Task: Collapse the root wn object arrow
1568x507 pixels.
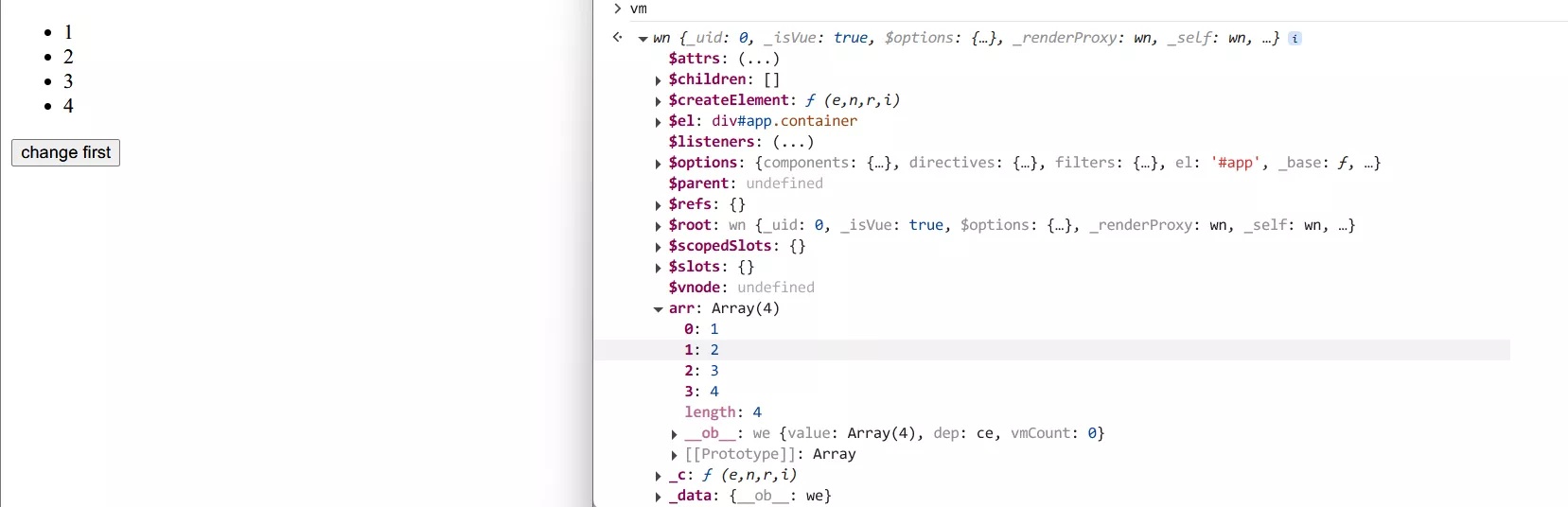Action: click(x=643, y=39)
